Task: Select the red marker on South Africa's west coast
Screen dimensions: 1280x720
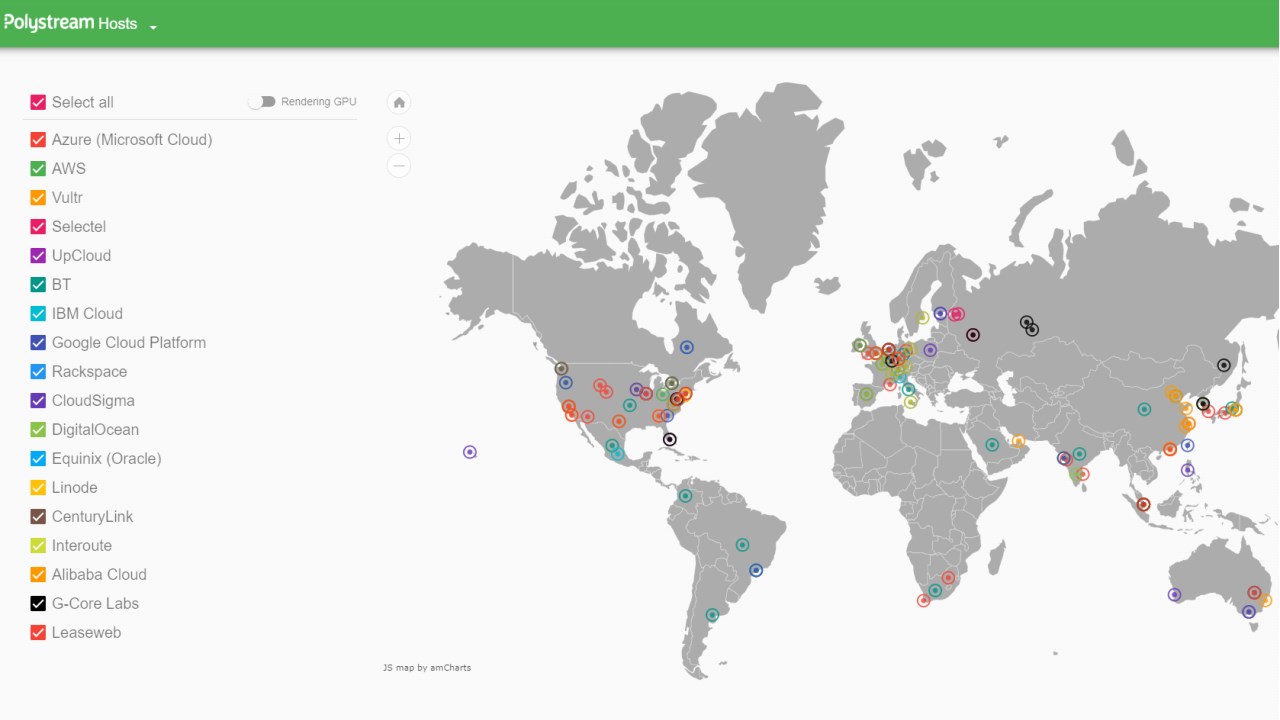Action: coord(923,601)
